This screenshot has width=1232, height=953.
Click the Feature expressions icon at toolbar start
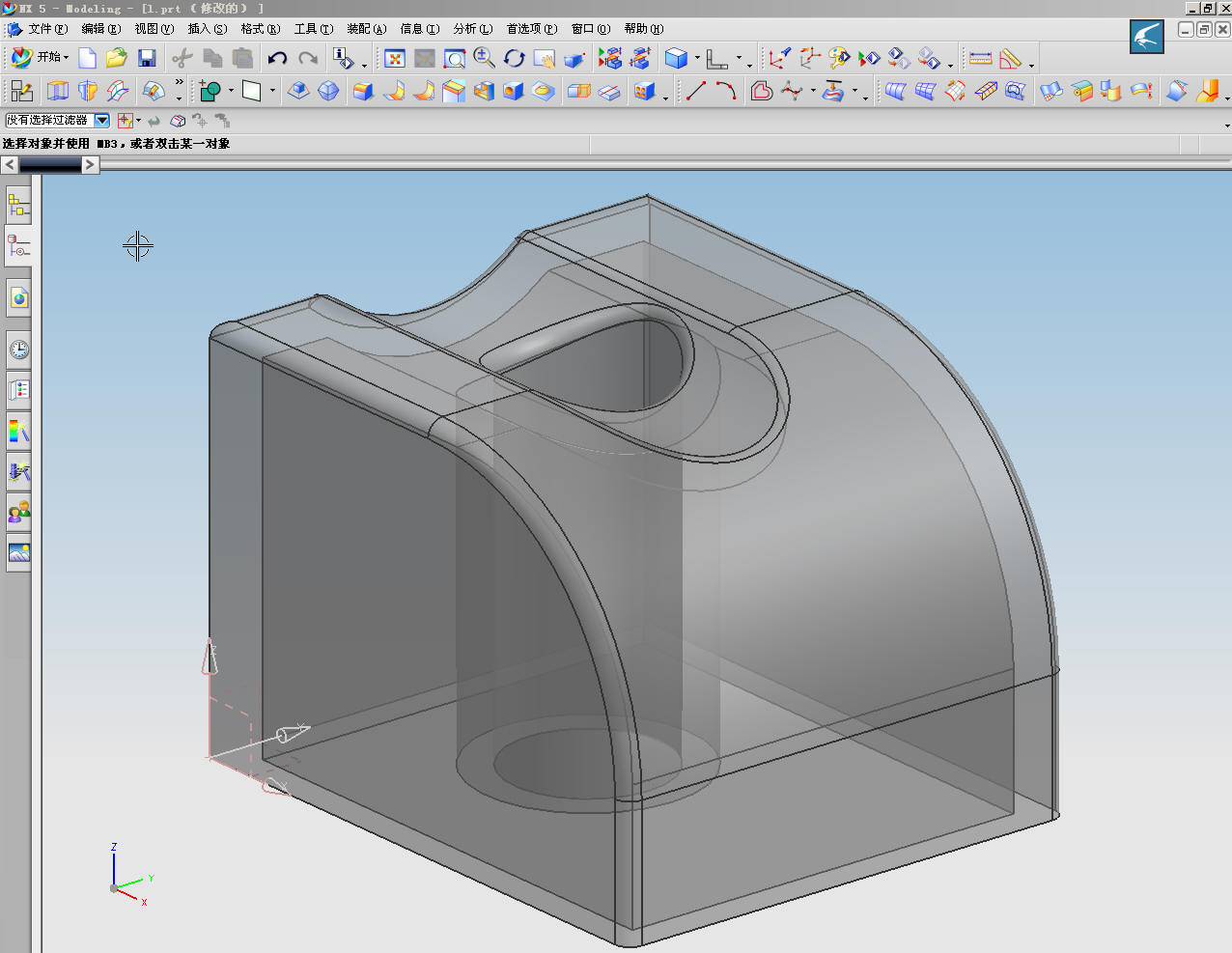tap(21, 91)
